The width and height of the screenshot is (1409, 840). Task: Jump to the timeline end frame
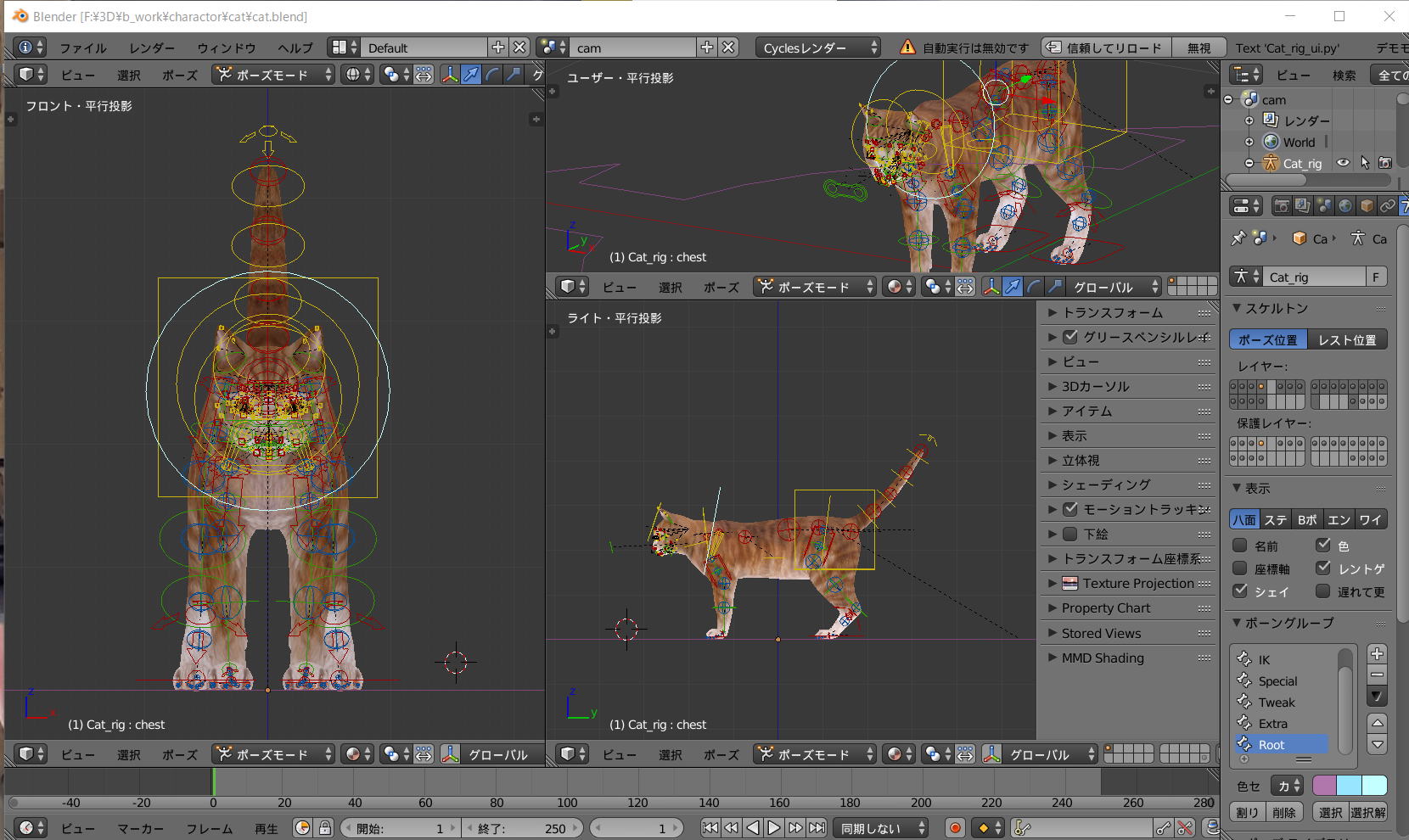817,828
